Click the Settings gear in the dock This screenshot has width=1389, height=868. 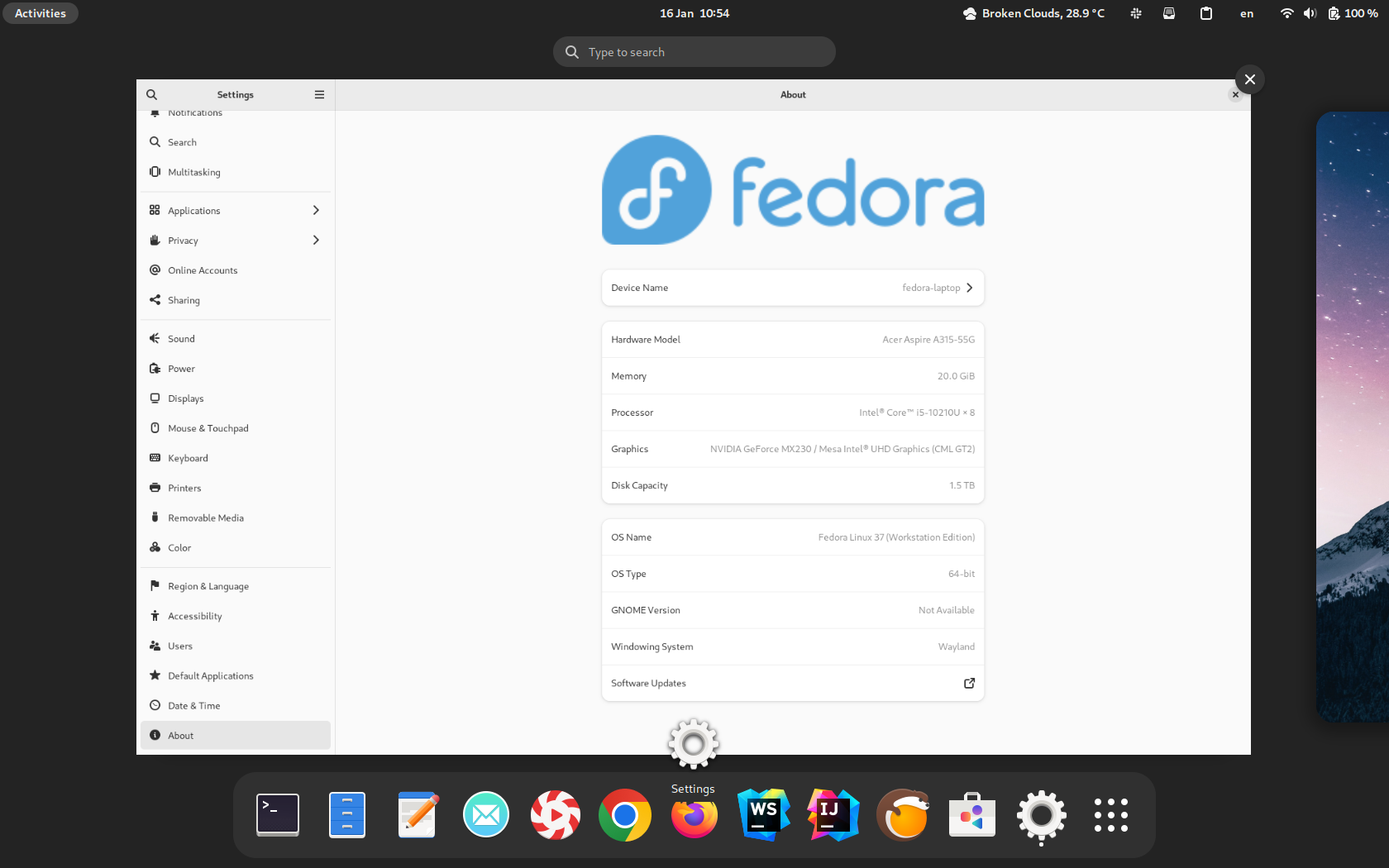click(x=1042, y=815)
